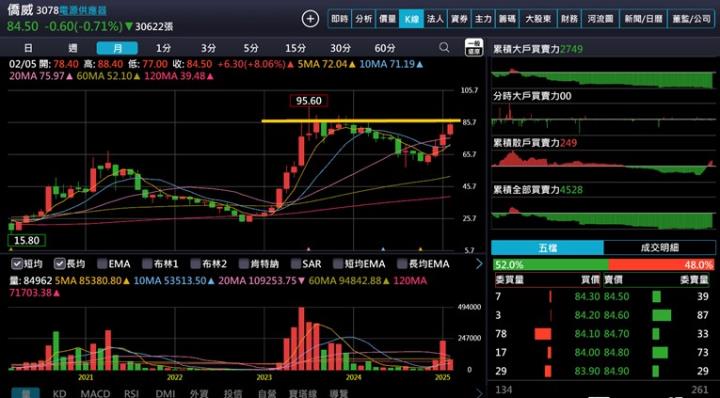
Task: Enable the 布林2 checkbox
Action: click(196, 263)
